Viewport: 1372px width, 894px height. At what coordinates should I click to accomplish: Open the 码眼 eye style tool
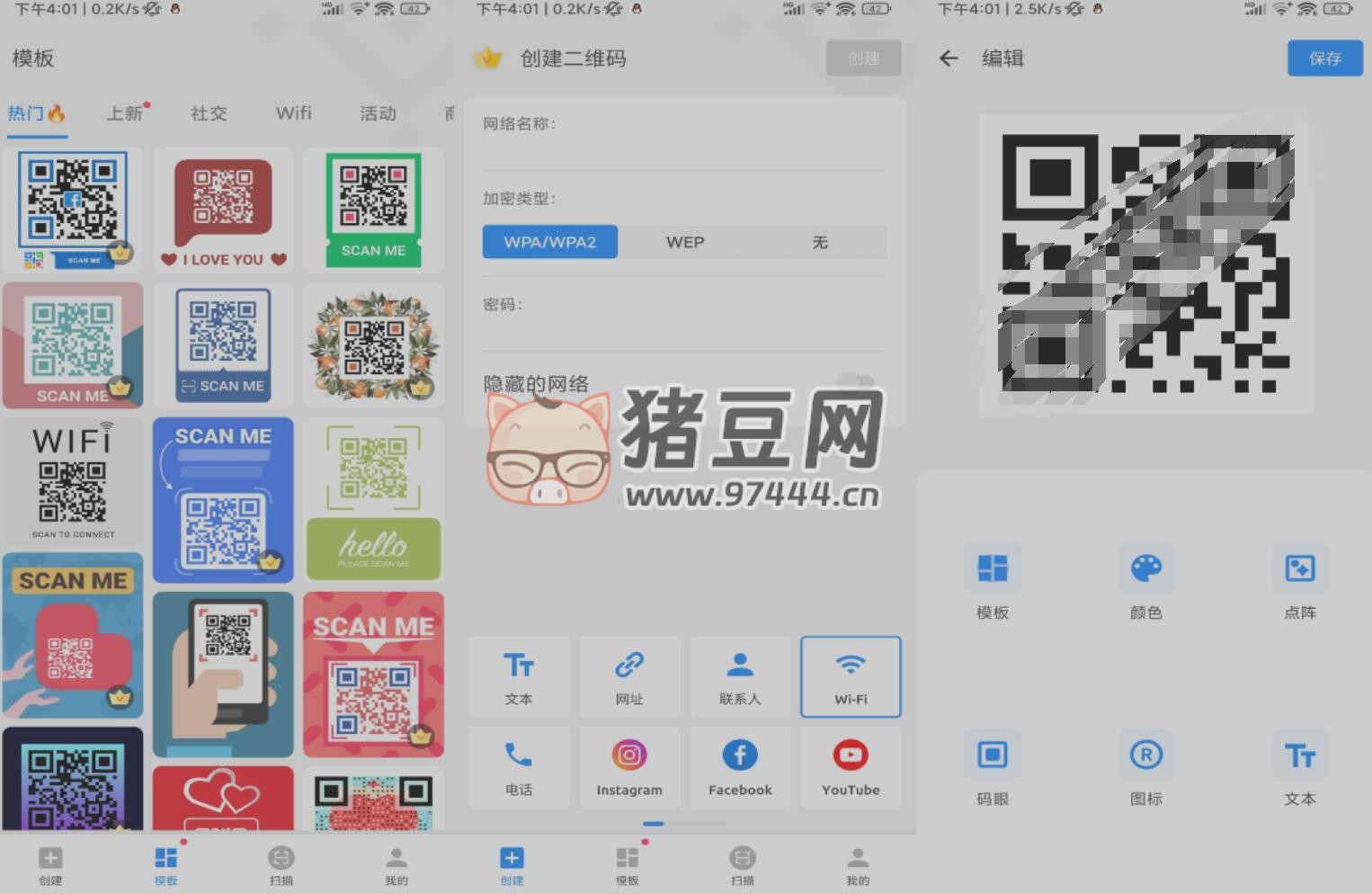pyautogui.click(x=992, y=766)
